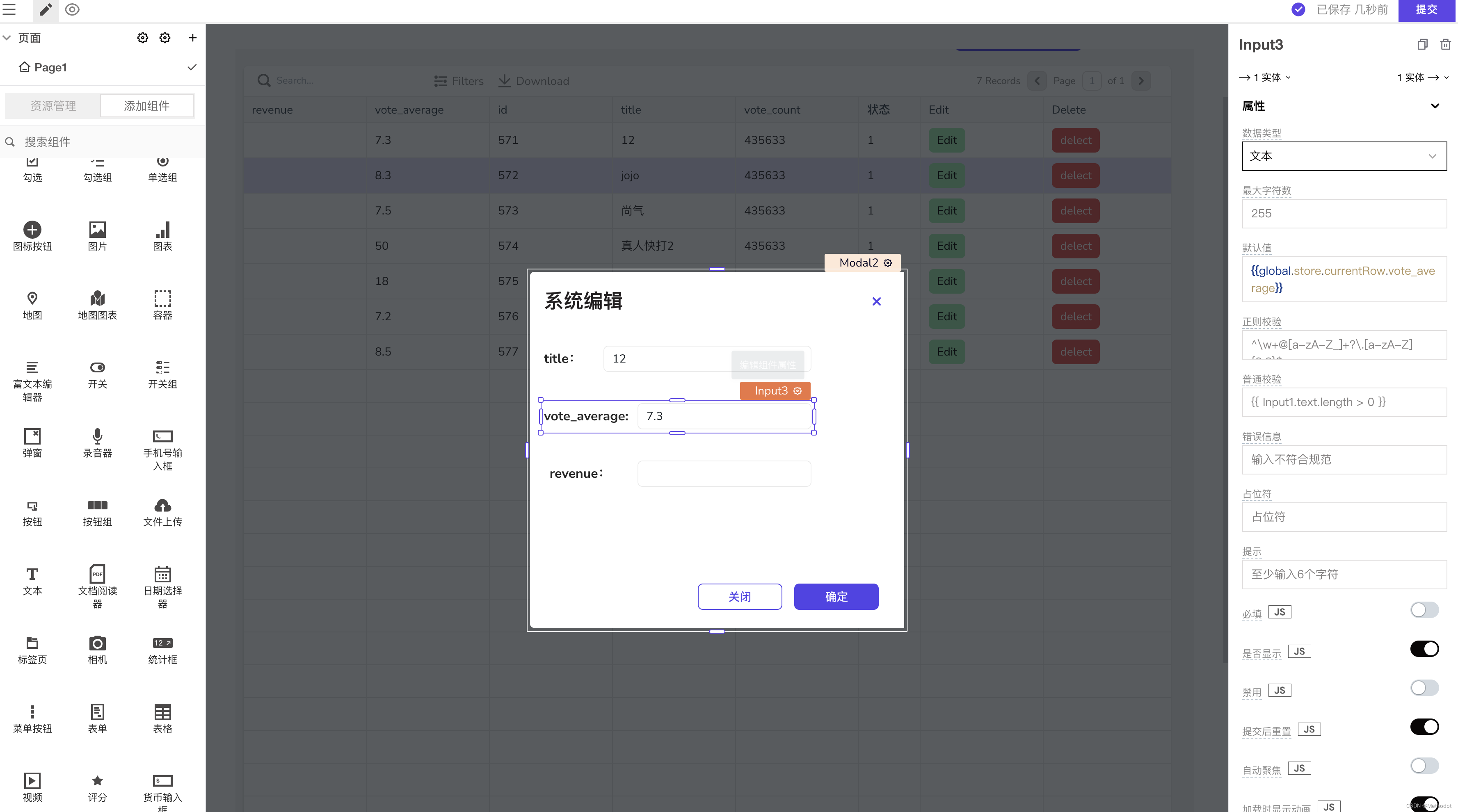The height and width of the screenshot is (812, 1458).
Task: Enable the disabled (禁用) toggle
Action: click(1424, 688)
